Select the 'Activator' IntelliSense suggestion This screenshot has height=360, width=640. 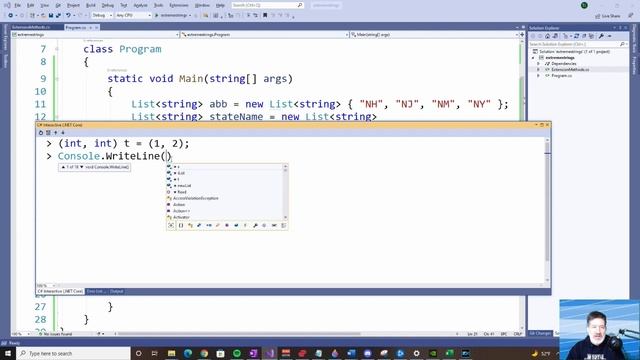(x=181, y=217)
